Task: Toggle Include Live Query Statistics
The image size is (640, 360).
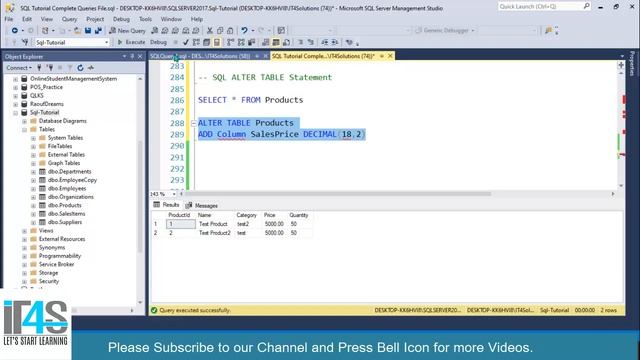Action: click(x=241, y=42)
